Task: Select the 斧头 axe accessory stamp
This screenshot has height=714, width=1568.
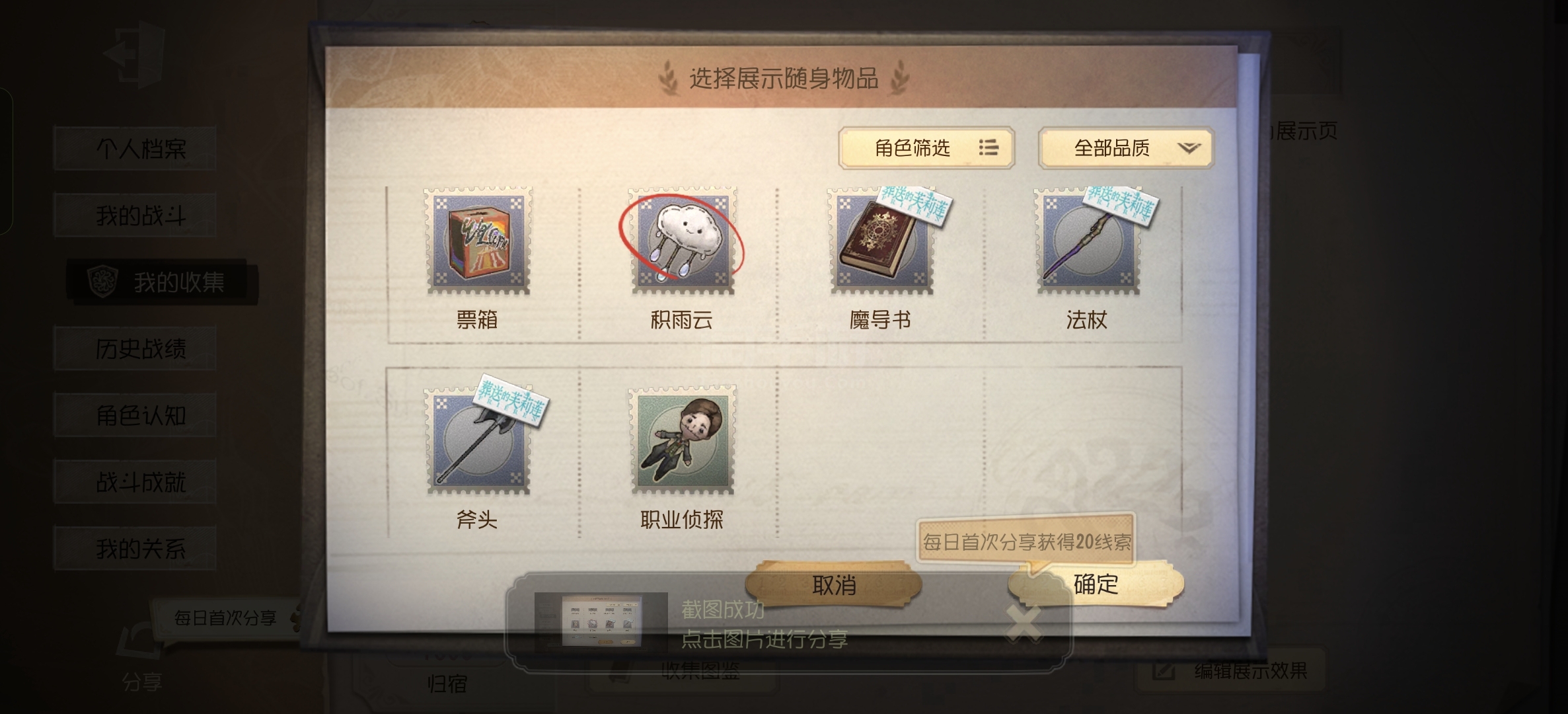Action: (478, 440)
